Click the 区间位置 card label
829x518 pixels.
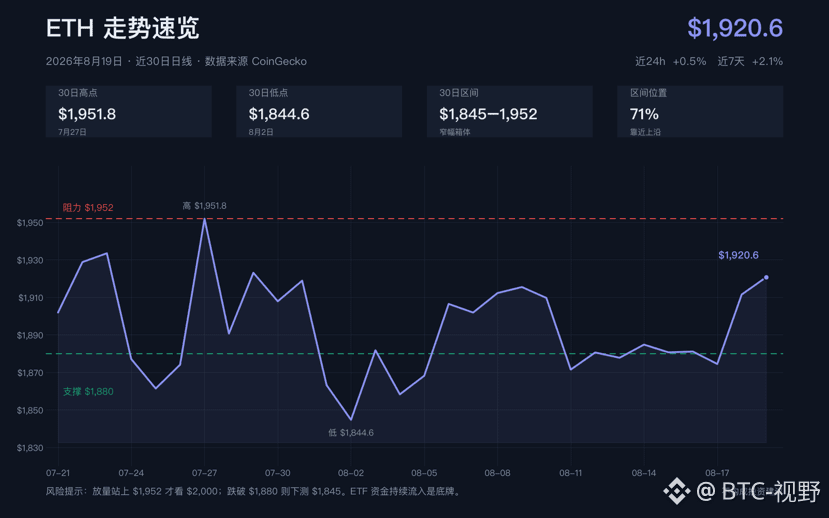pos(648,93)
